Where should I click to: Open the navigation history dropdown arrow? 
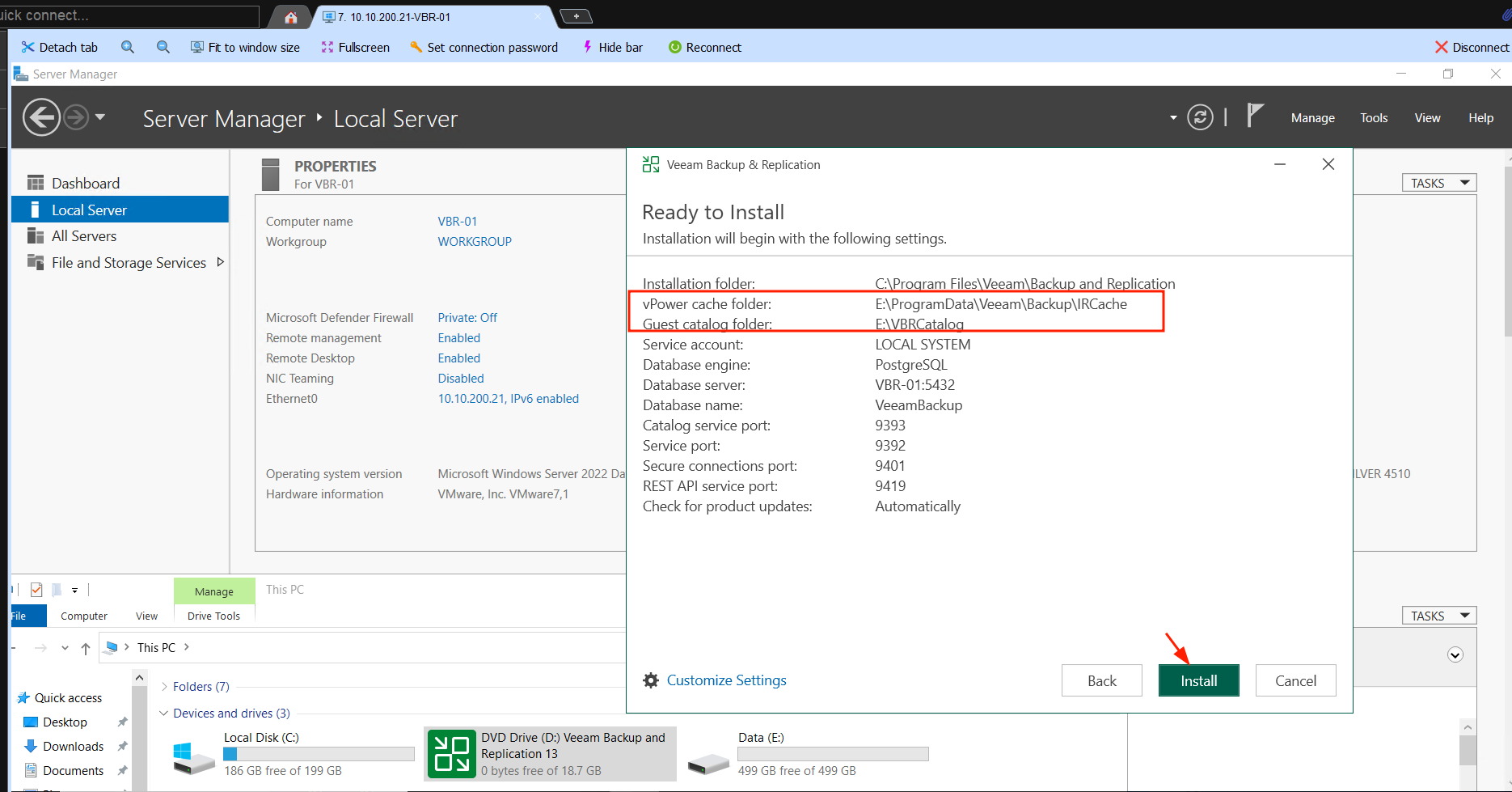coord(100,117)
